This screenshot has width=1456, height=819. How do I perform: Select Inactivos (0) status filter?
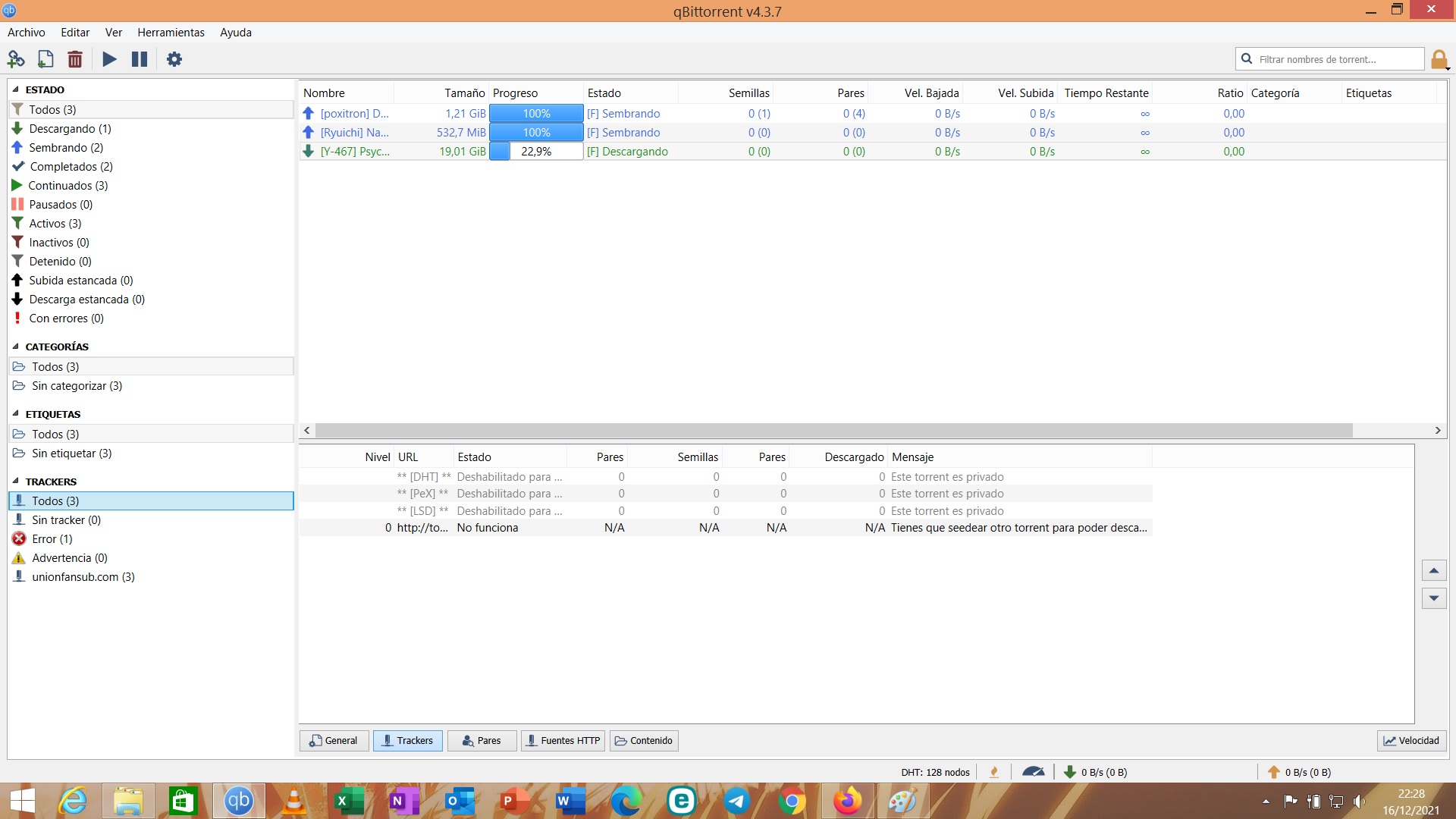tap(59, 243)
